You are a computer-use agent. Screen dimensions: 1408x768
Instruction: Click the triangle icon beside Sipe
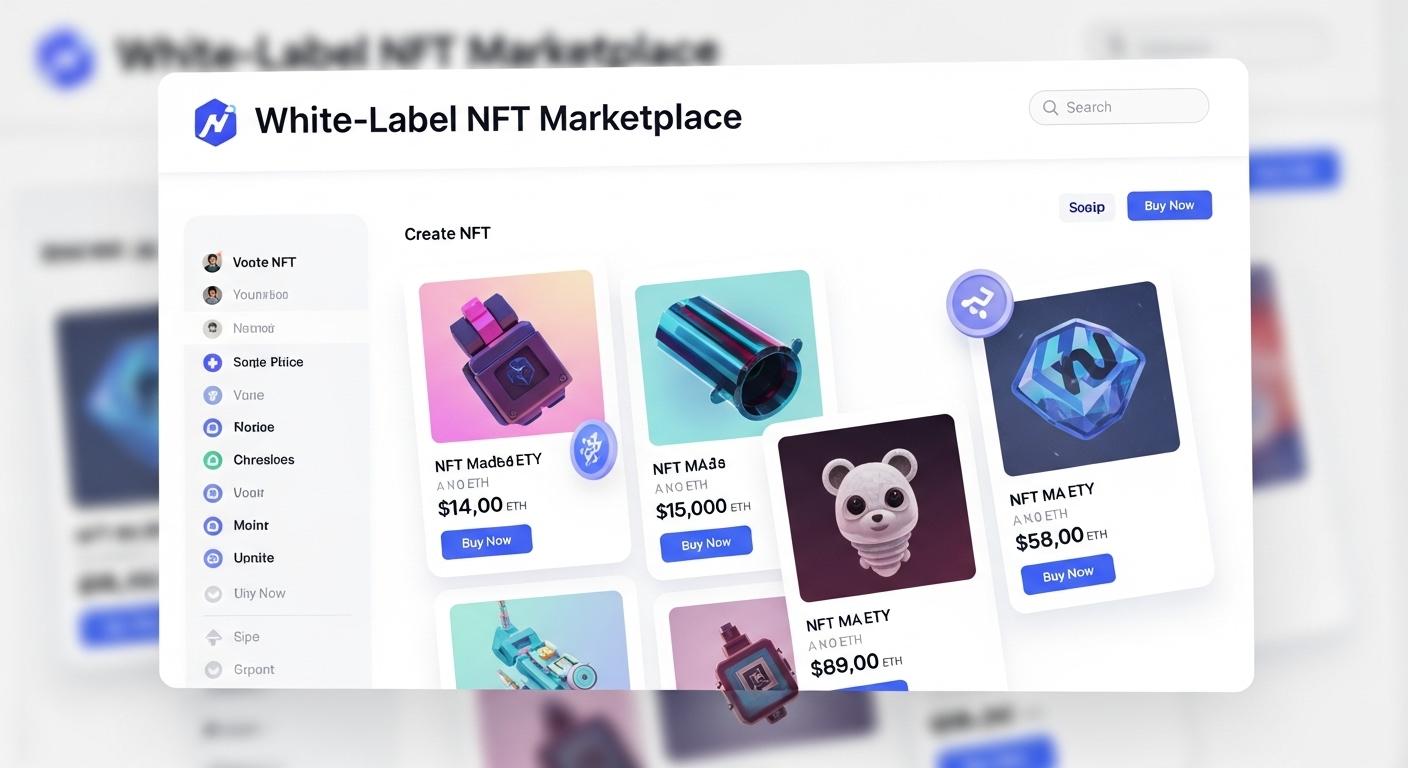click(x=212, y=637)
